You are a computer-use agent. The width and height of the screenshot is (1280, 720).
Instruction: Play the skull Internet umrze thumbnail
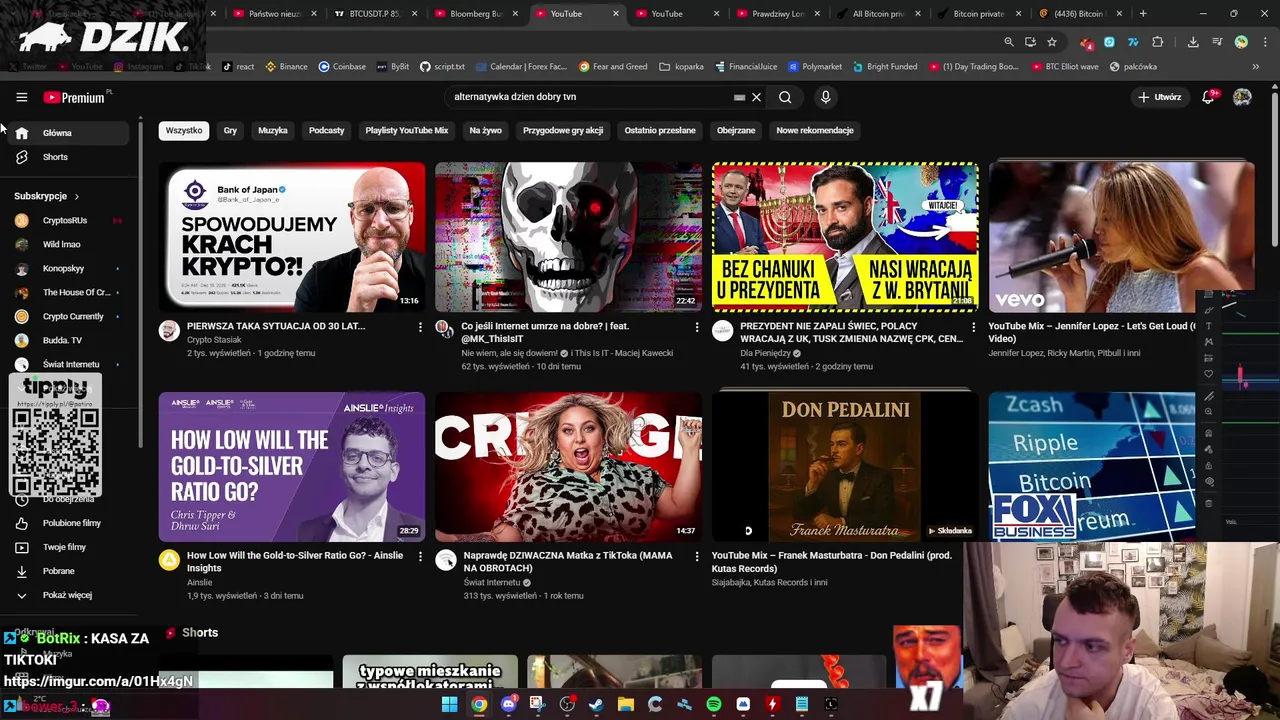[x=568, y=237]
